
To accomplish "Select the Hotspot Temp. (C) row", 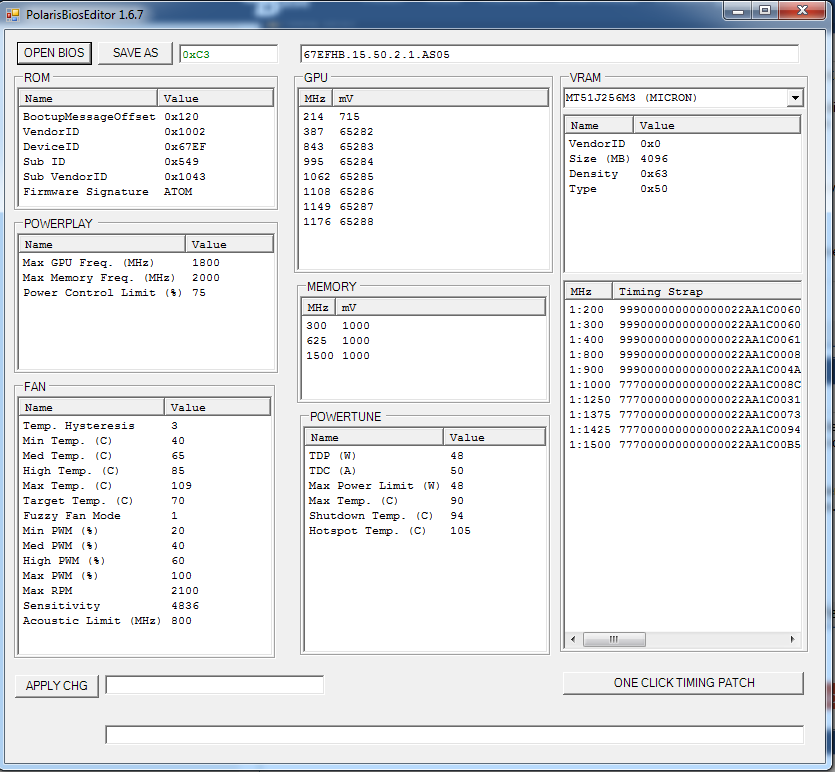I will click(425, 531).
